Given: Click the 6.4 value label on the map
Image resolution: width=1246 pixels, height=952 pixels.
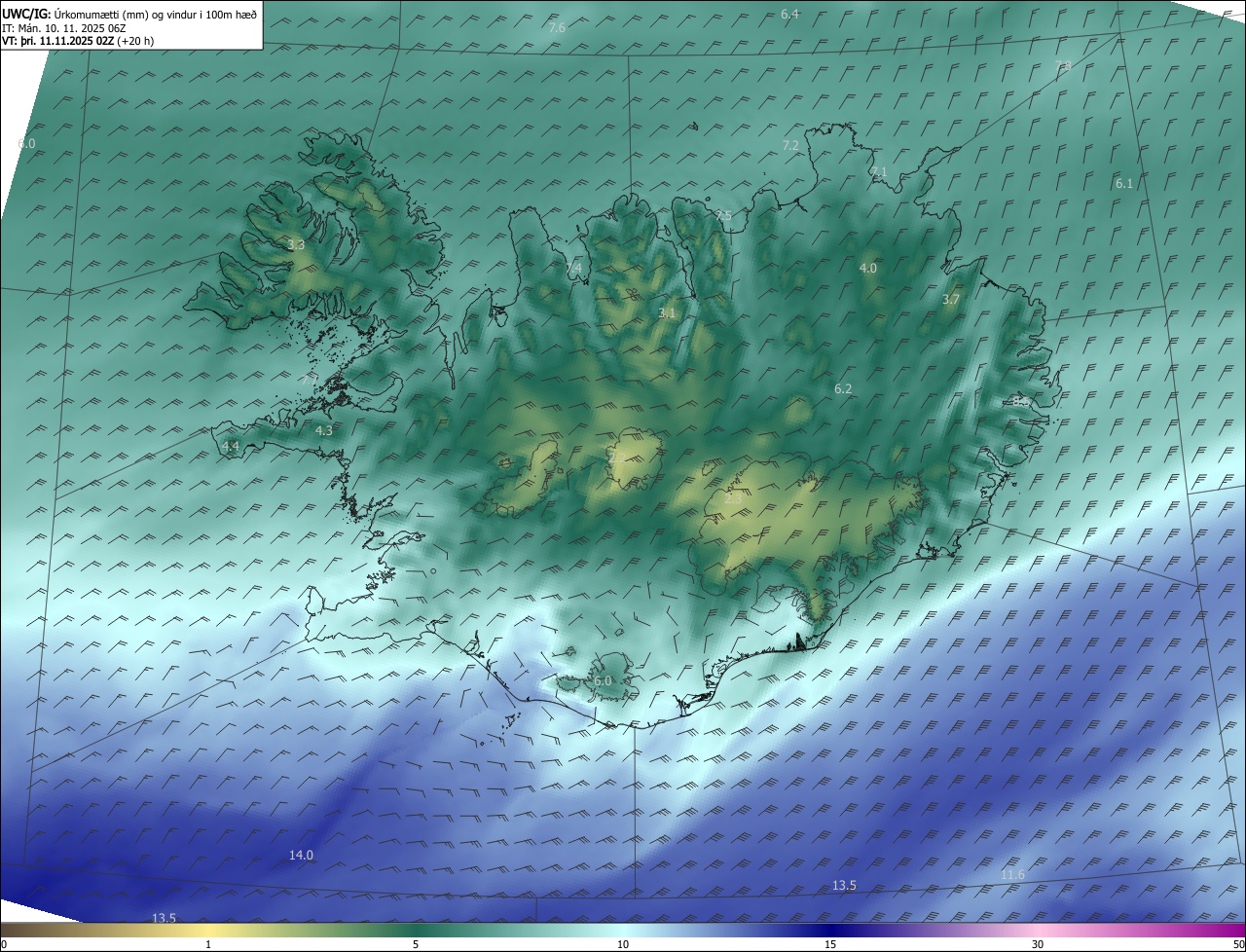Looking at the screenshot, I should pyautogui.click(x=789, y=14).
